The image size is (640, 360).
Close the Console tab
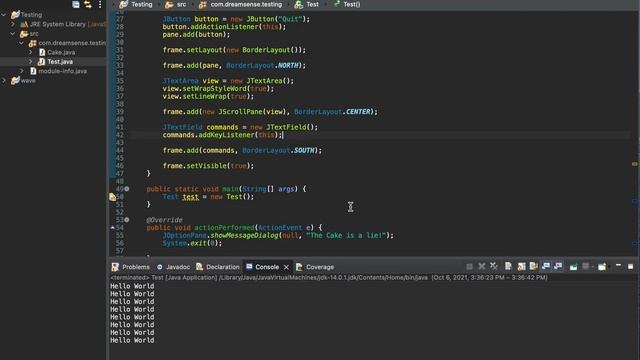click(x=287, y=267)
